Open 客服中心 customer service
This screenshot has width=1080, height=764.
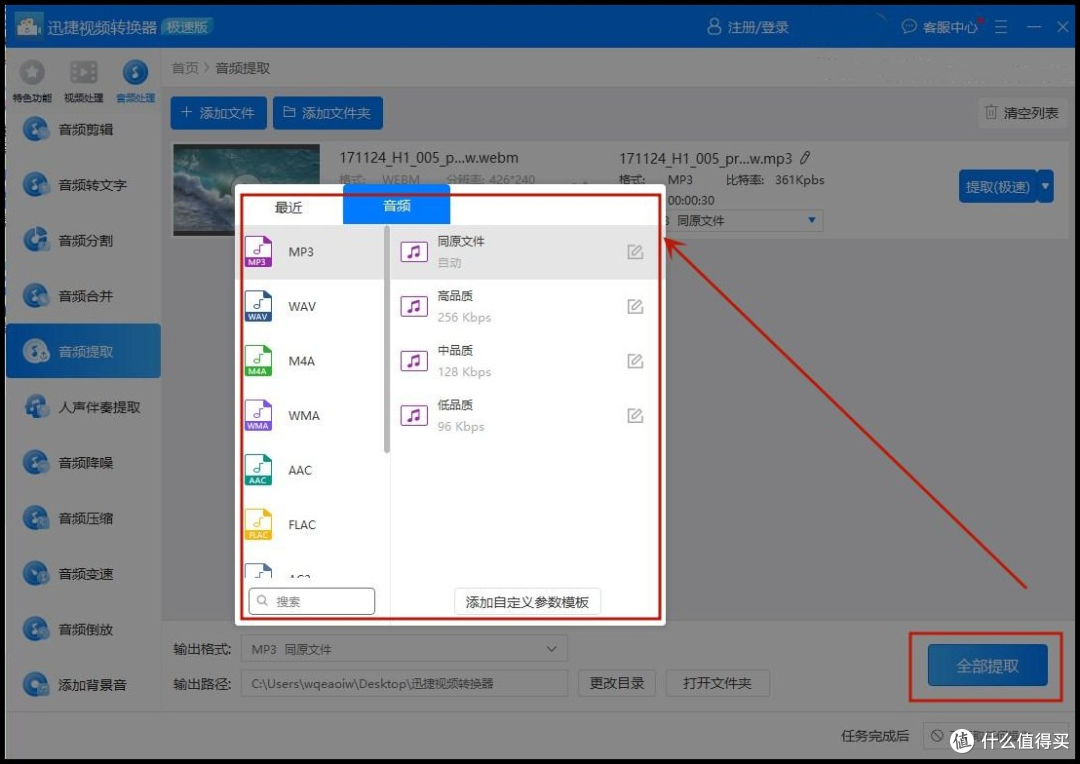[940, 27]
